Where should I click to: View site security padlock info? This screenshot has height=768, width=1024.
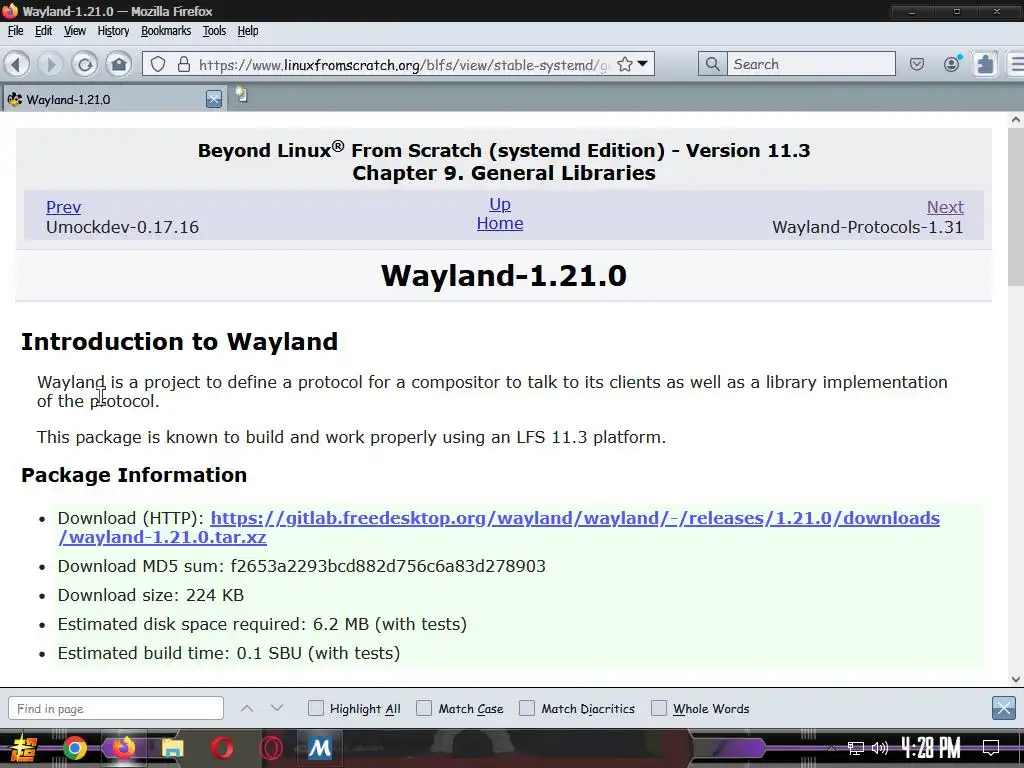click(184, 64)
